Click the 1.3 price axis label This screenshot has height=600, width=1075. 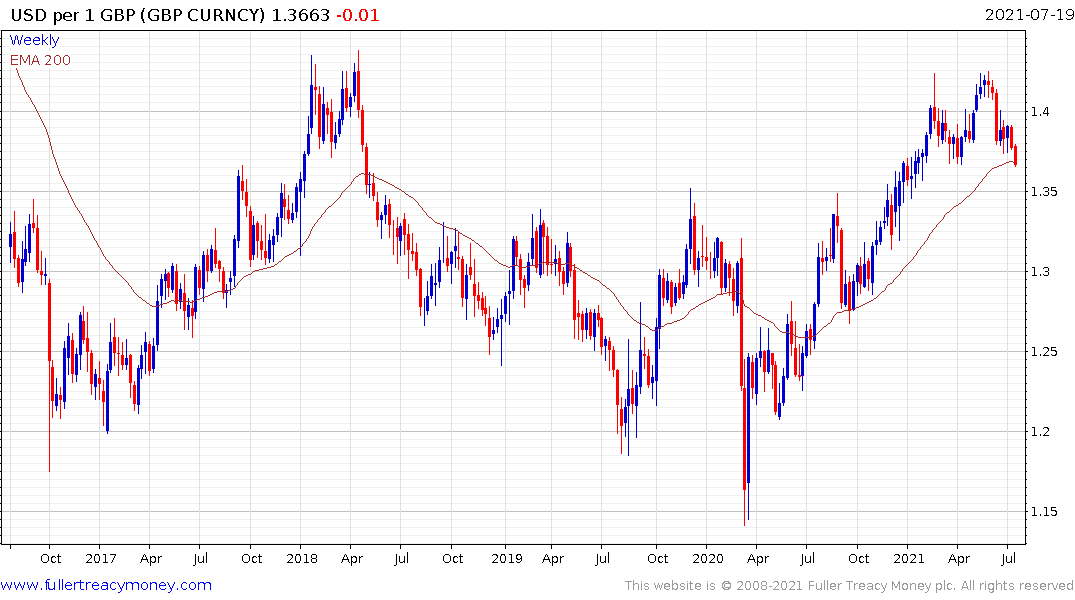(x=1040, y=272)
